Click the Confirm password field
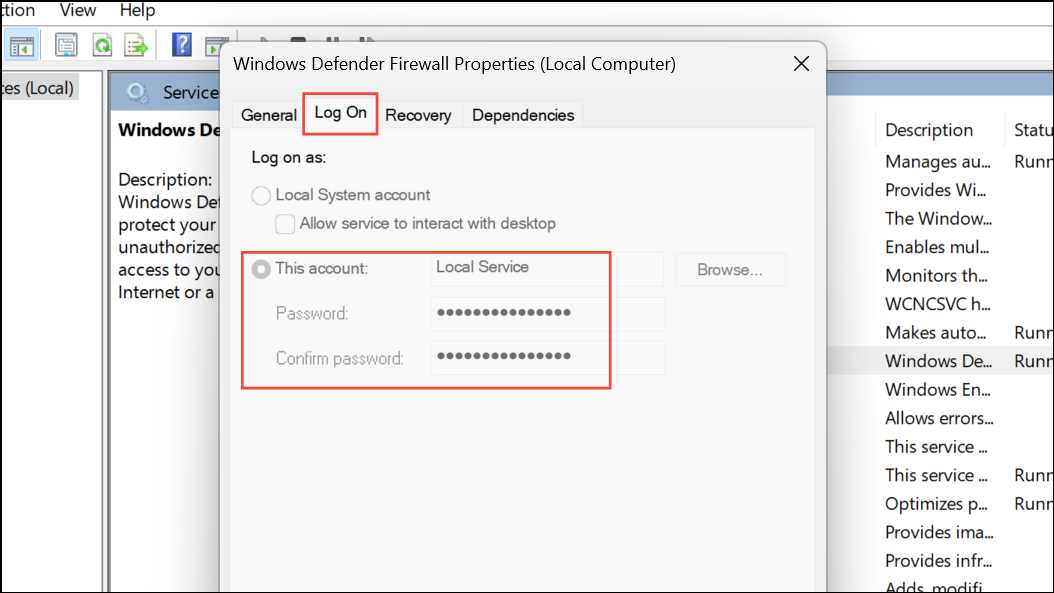 pyautogui.click(x=548, y=358)
